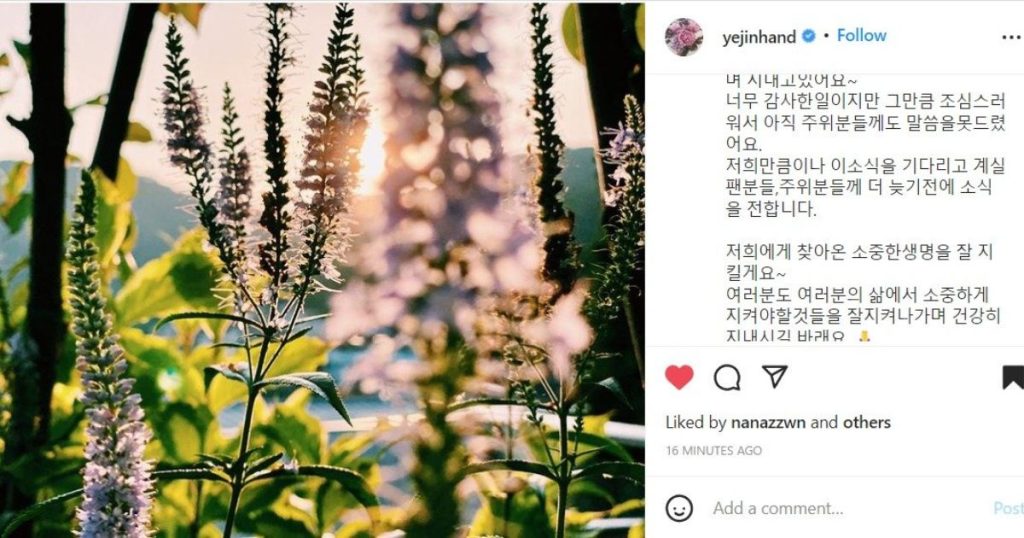Image resolution: width=1024 pixels, height=538 pixels.
Task: Click the blue verified badge
Action: [x=808, y=37]
